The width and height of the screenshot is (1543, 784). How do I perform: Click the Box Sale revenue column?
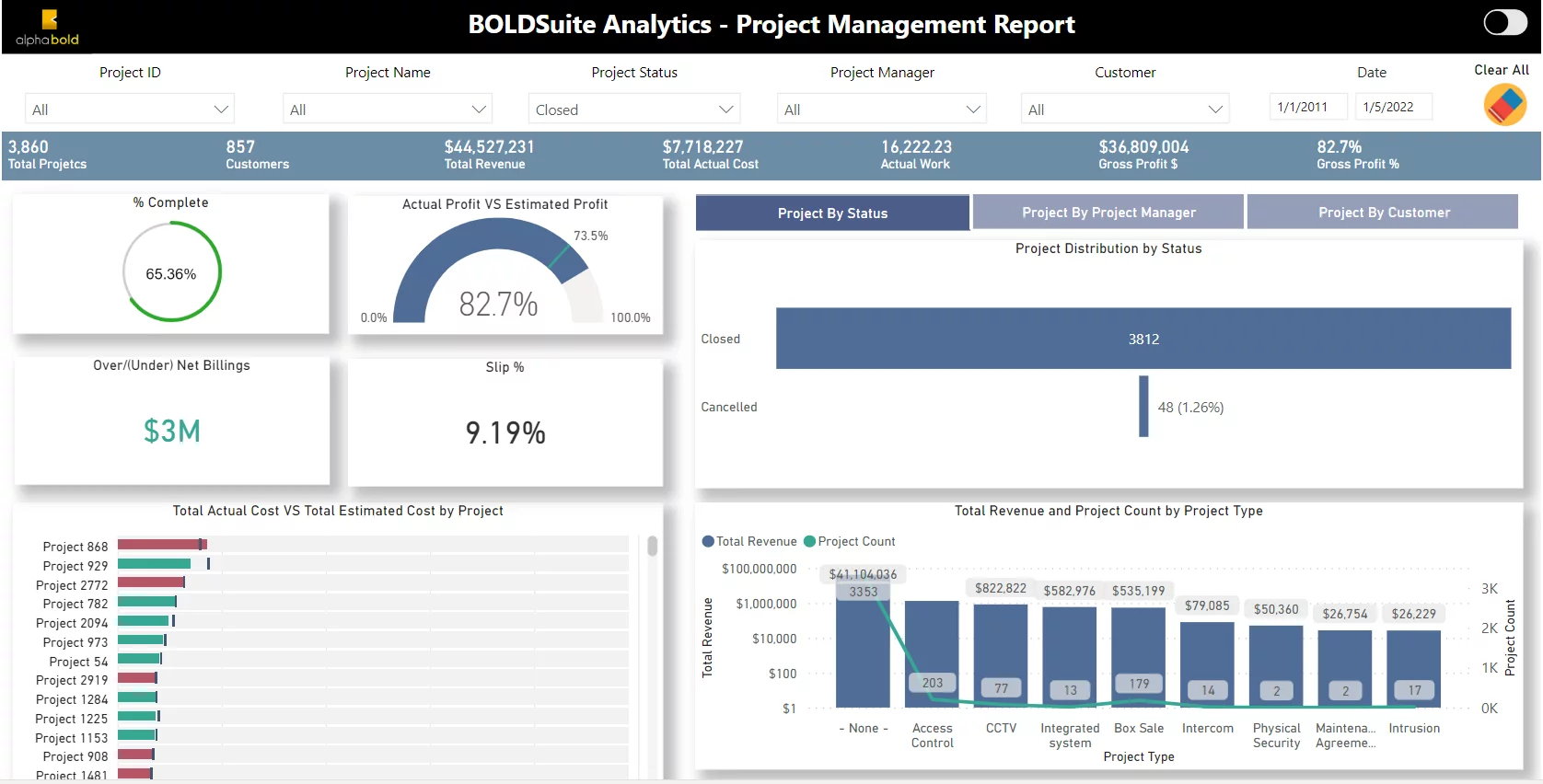pos(1139,658)
